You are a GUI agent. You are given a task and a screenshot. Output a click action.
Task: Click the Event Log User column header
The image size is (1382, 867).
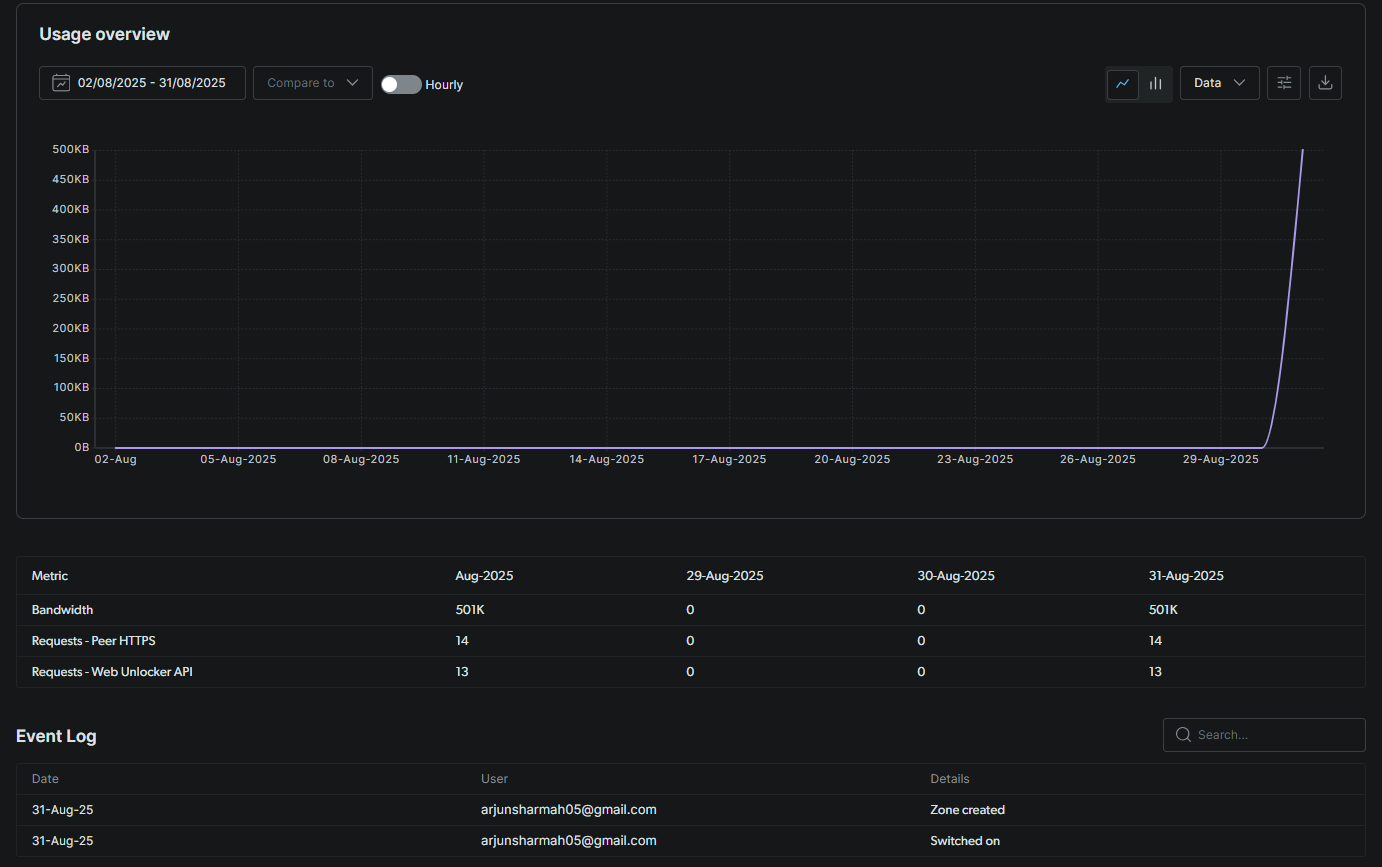(495, 779)
